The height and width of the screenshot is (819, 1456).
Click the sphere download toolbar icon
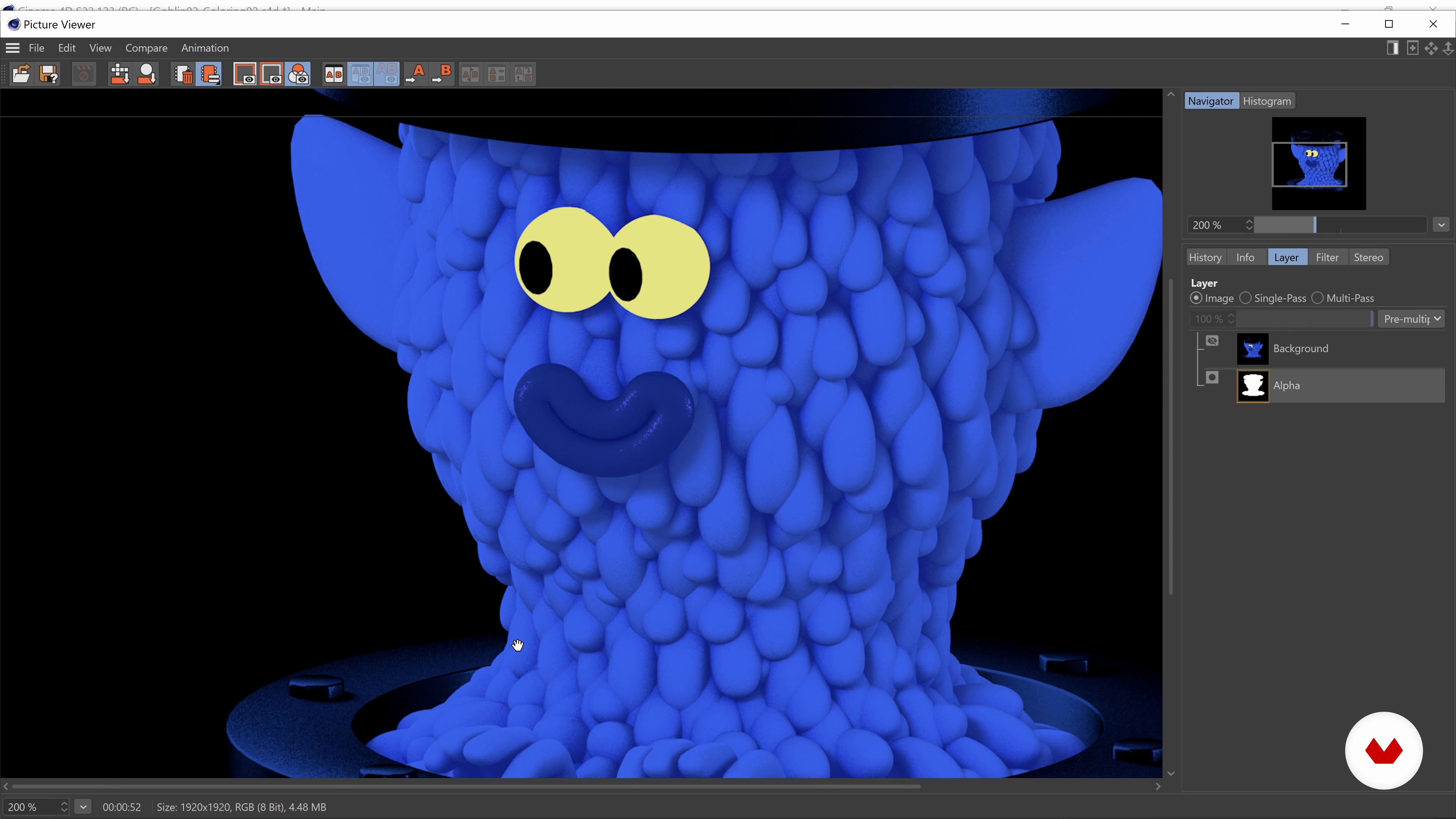(x=147, y=75)
